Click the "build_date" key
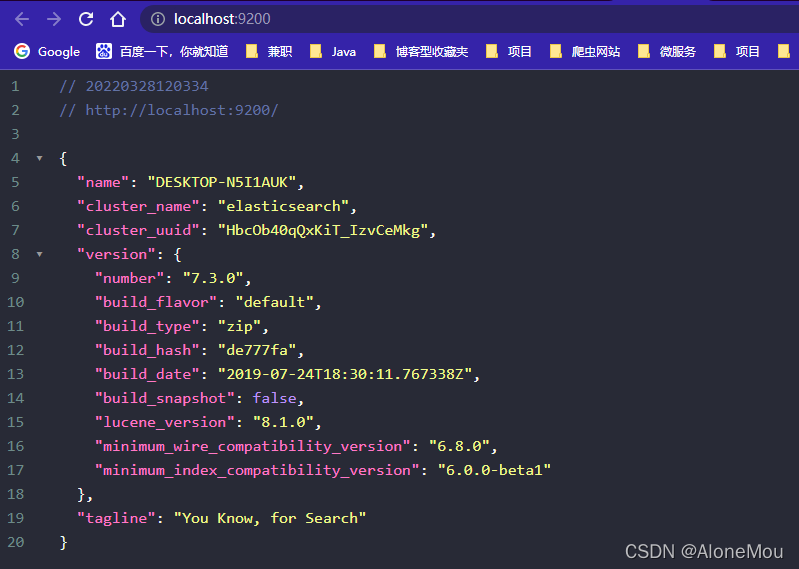The image size is (799, 569). (x=147, y=374)
